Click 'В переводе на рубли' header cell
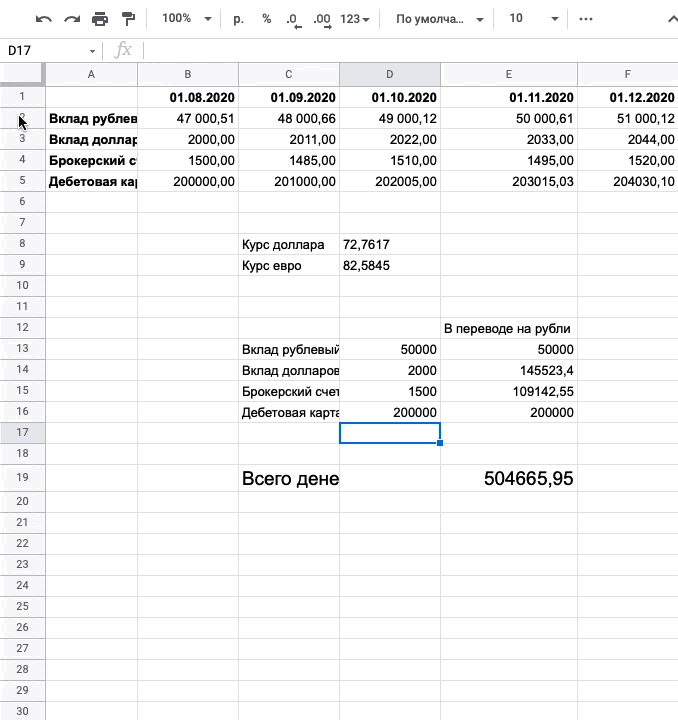Image resolution: width=678 pixels, height=720 pixels. [509, 328]
